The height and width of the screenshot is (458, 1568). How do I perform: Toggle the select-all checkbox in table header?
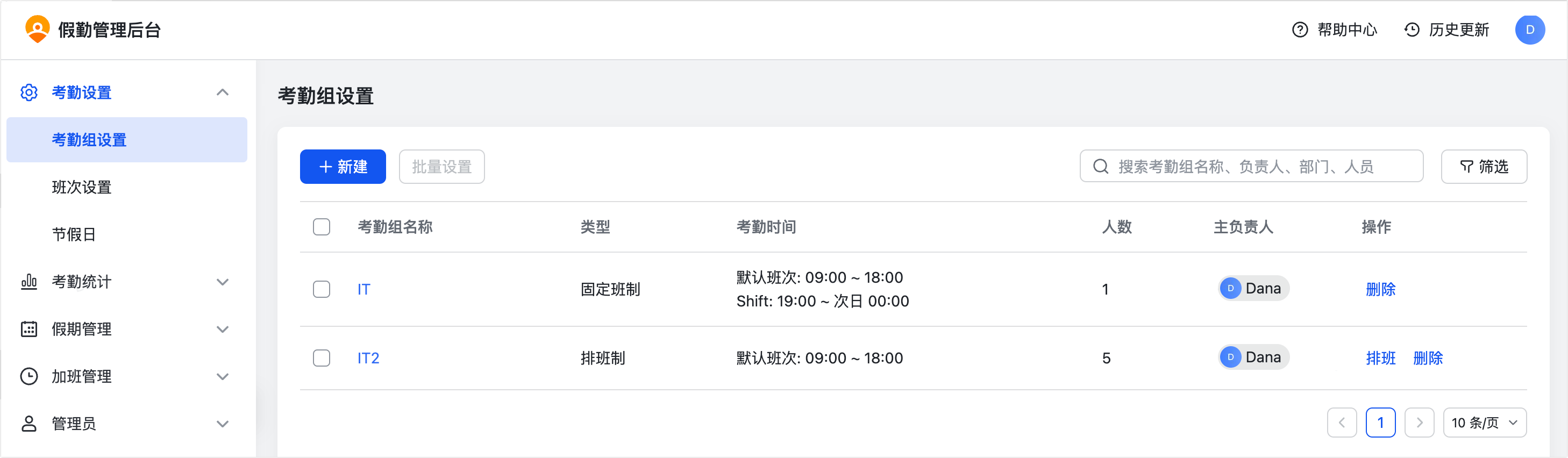coord(322,227)
